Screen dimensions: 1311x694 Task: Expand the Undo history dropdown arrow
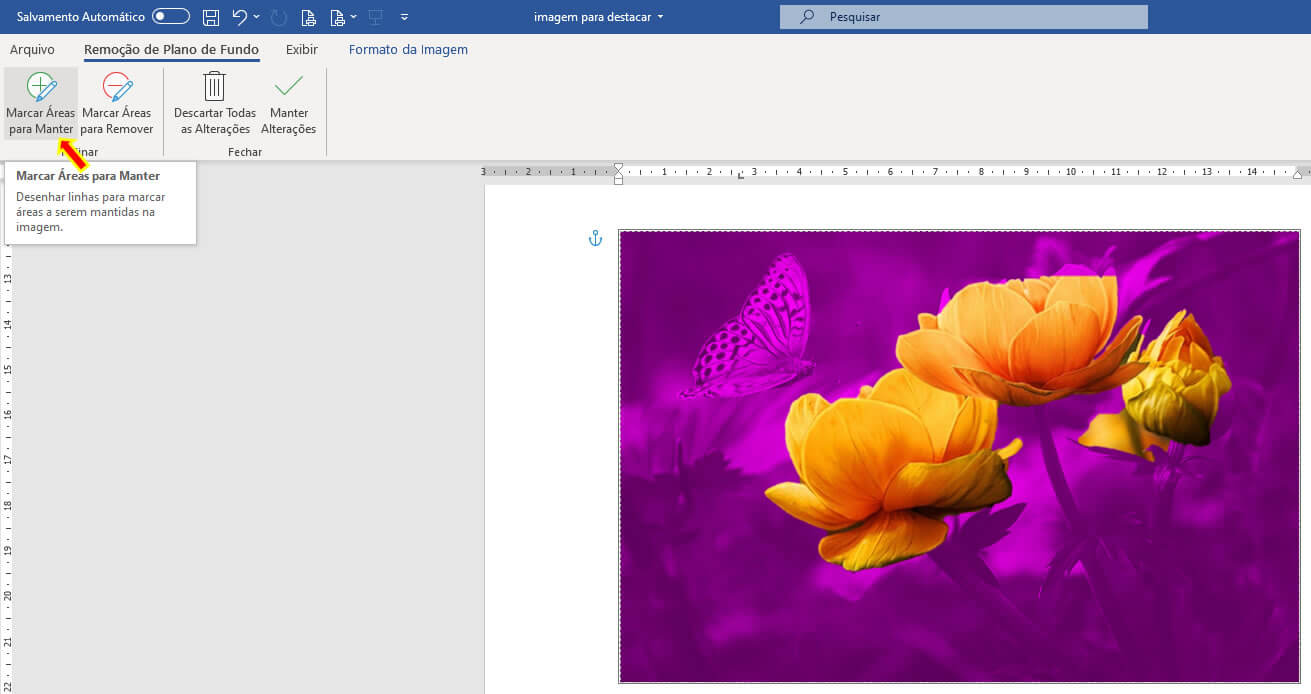click(257, 17)
